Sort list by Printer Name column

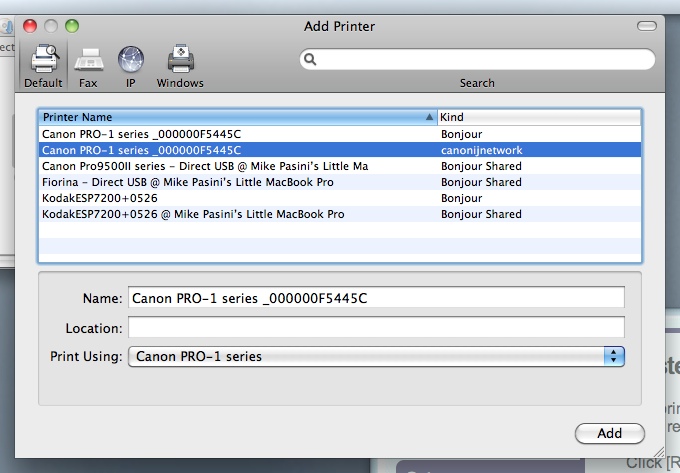click(x=236, y=117)
